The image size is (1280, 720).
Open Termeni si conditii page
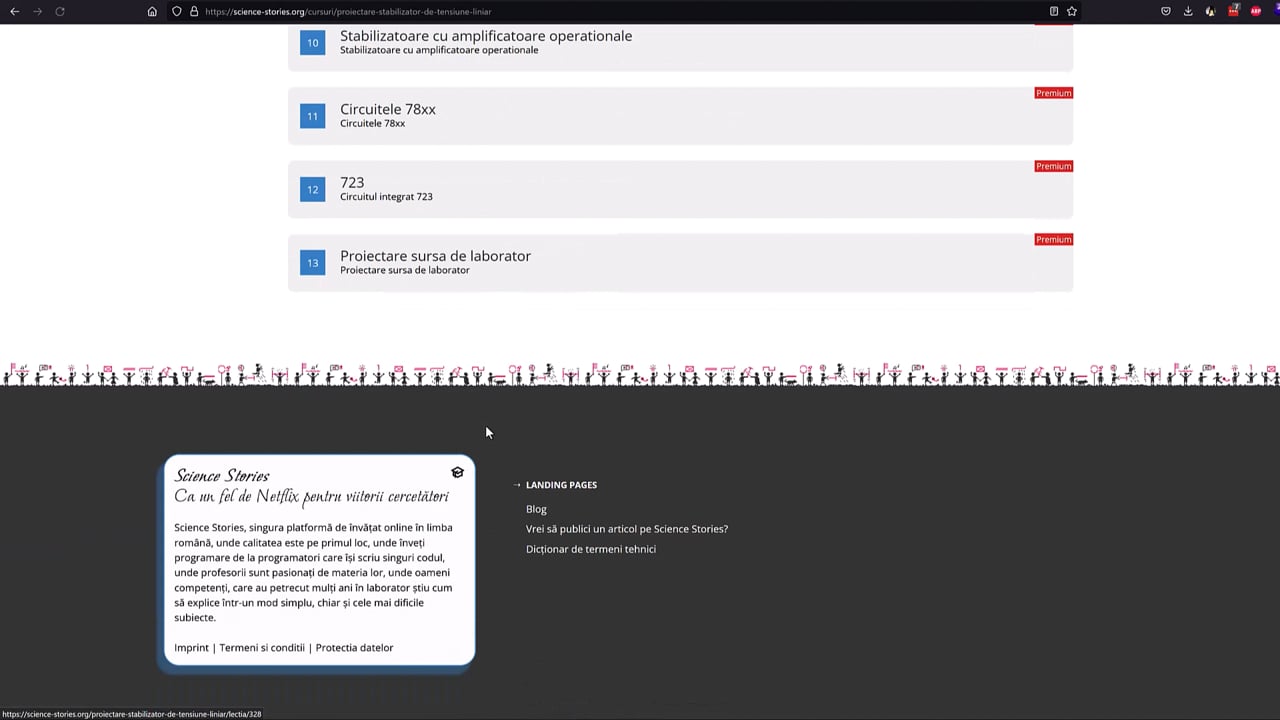tap(262, 648)
